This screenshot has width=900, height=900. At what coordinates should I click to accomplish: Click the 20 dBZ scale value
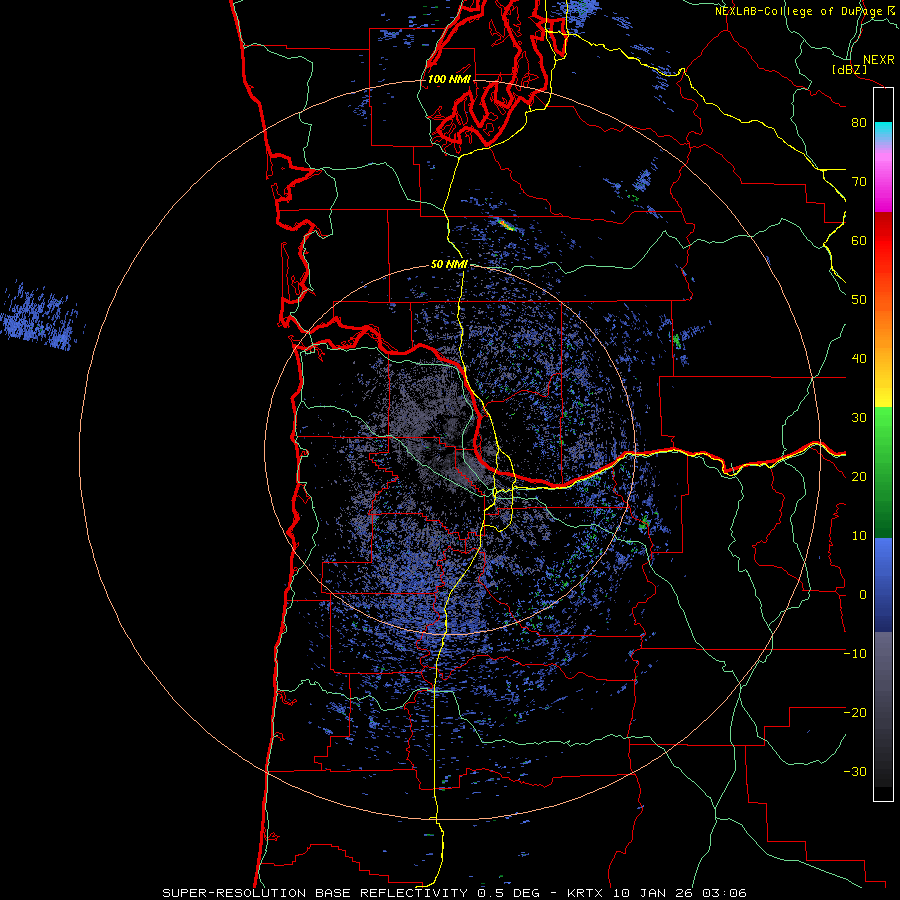tap(859, 477)
